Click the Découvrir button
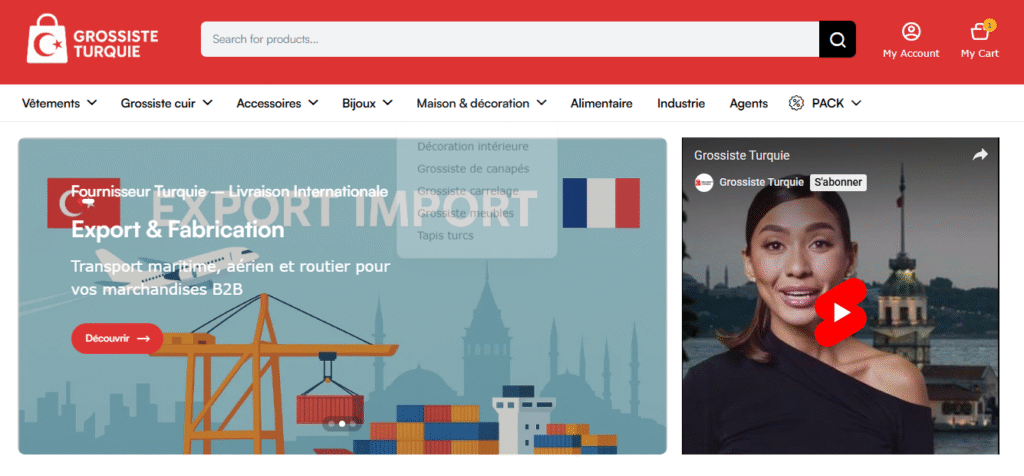The width and height of the screenshot is (1024, 476). pyautogui.click(x=117, y=338)
